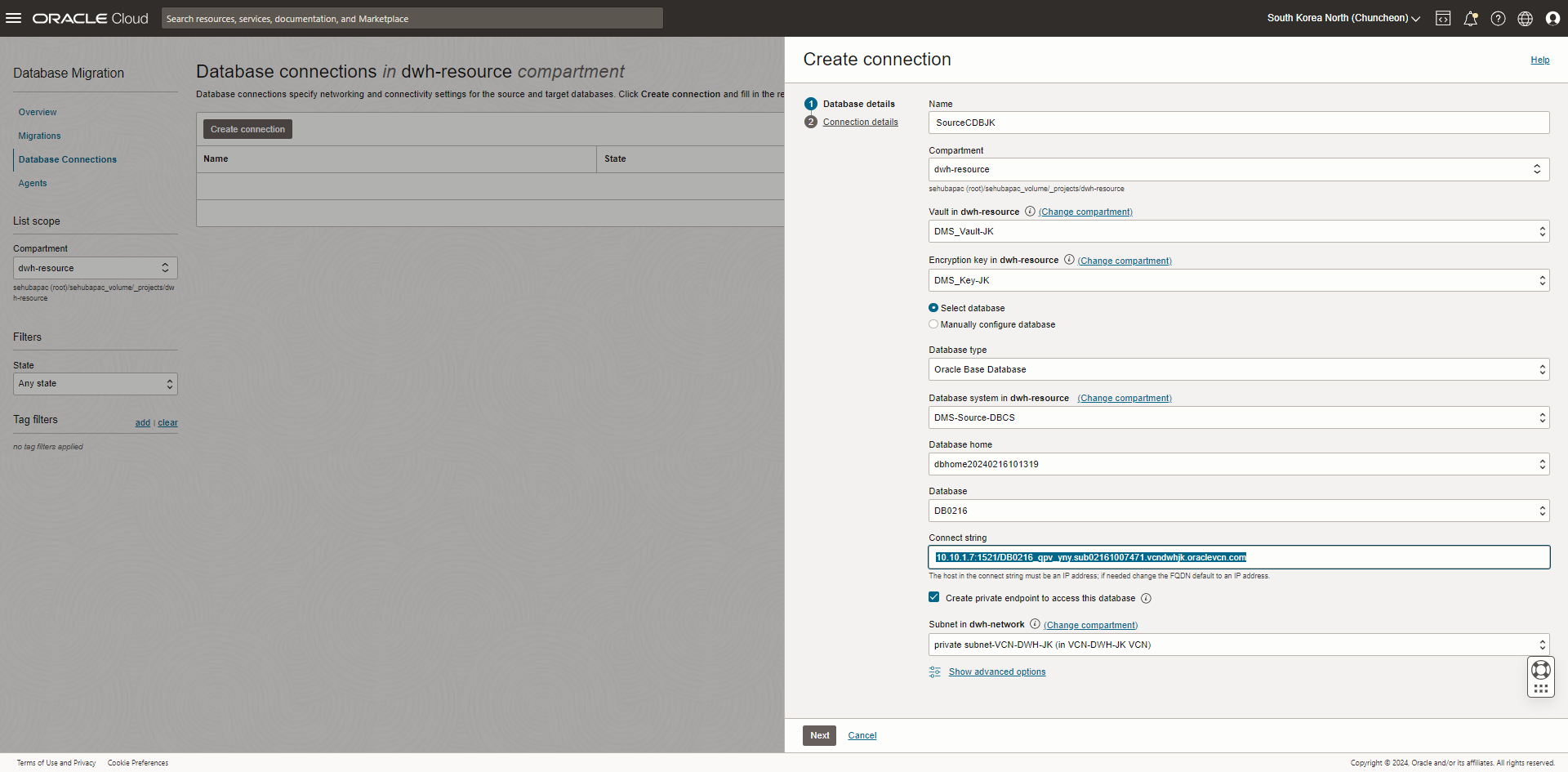
Task: Click the top search resources box
Action: tap(412, 18)
